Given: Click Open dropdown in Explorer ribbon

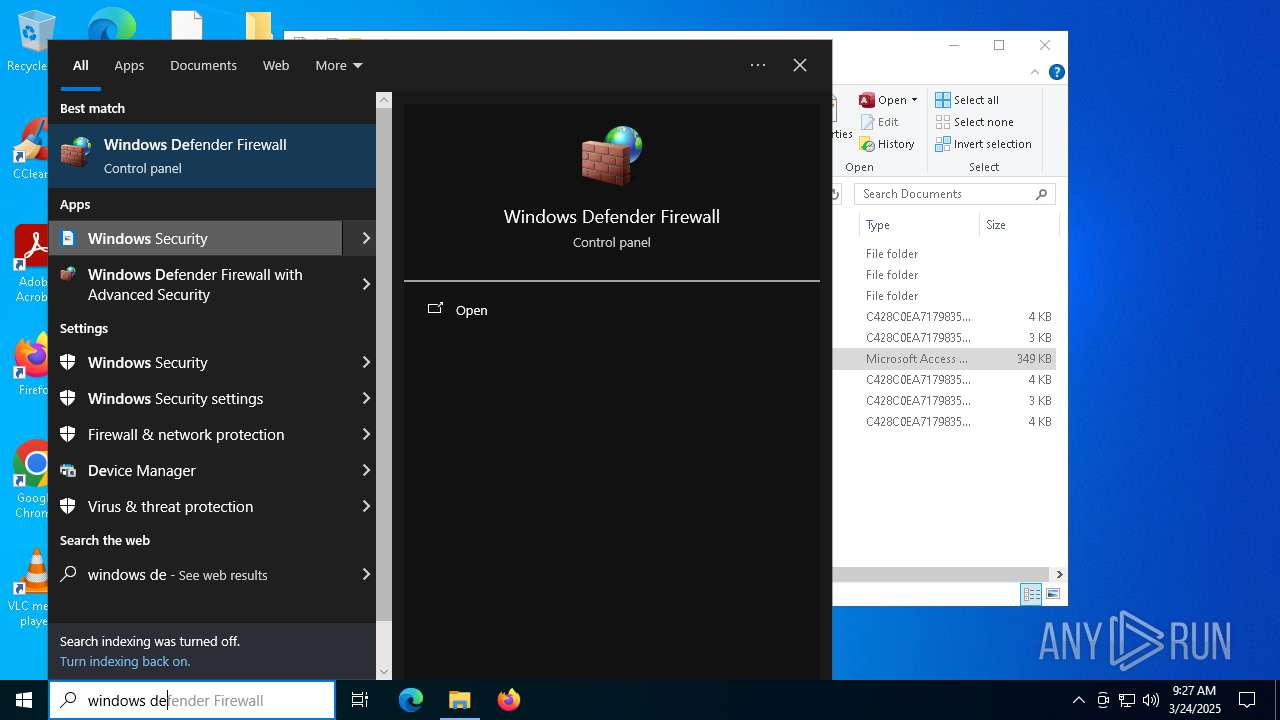Looking at the screenshot, I should click(x=888, y=100).
